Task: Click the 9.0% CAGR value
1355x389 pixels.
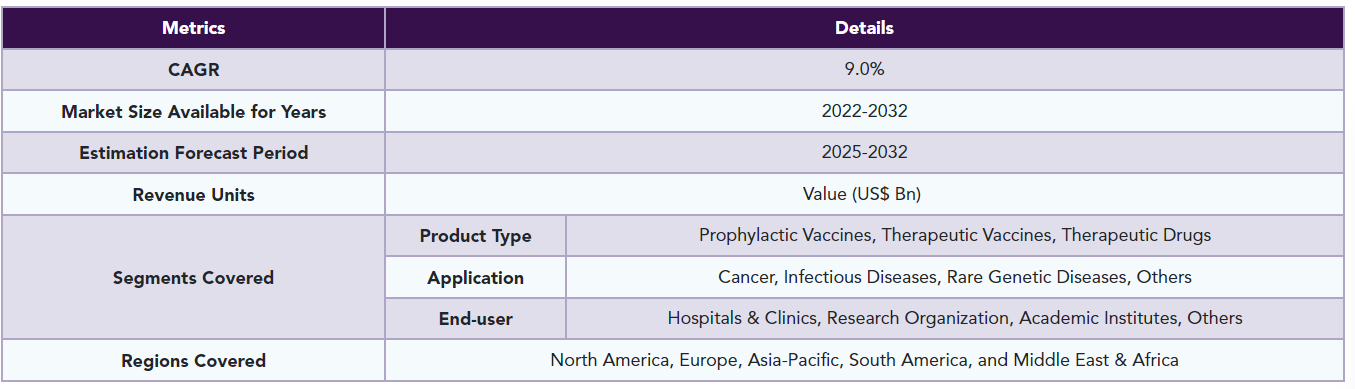Action: [865, 70]
